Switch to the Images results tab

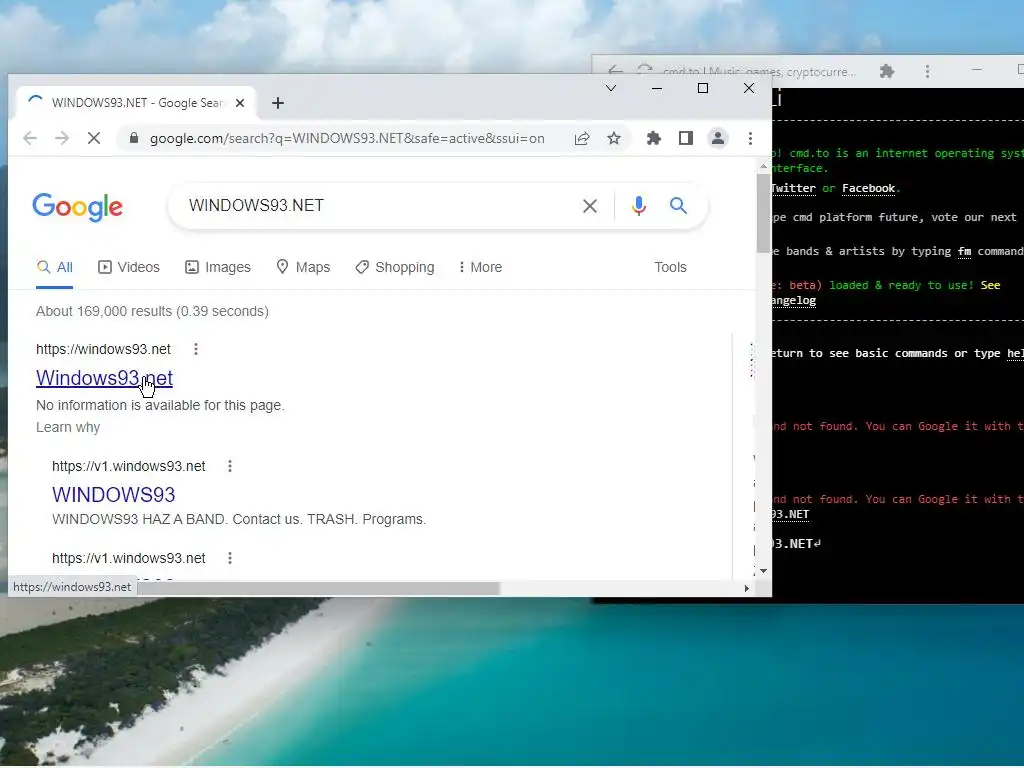(x=218, y=267)
